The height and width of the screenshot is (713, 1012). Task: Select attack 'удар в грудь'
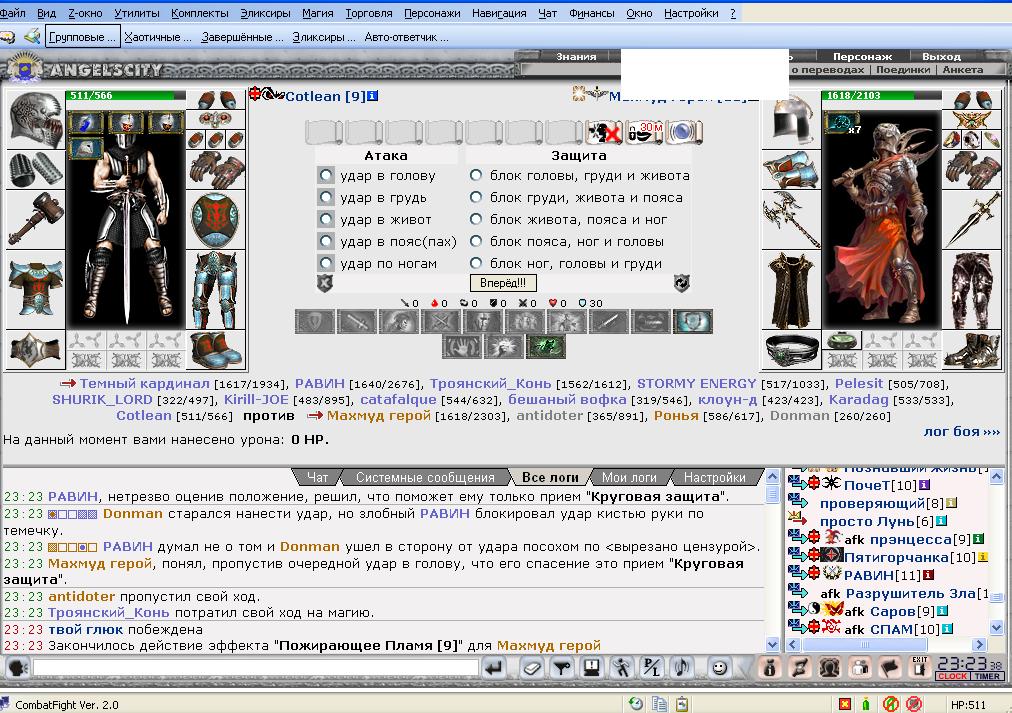click(326, 197)
